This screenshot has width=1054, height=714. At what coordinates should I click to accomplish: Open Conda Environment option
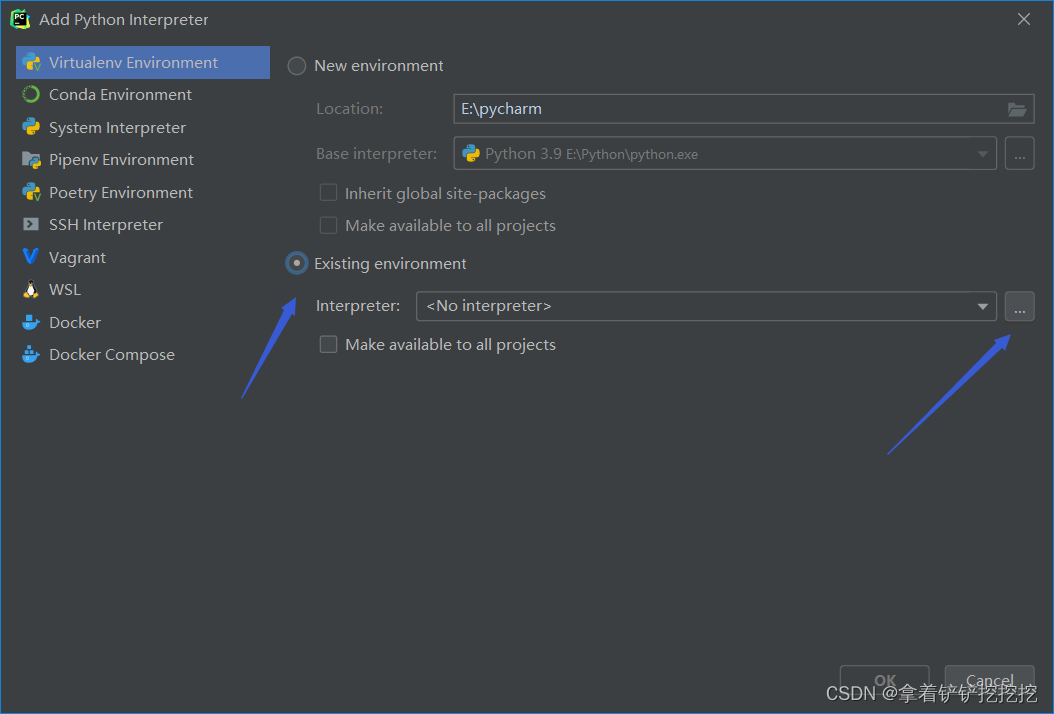[x=143, y=95]
